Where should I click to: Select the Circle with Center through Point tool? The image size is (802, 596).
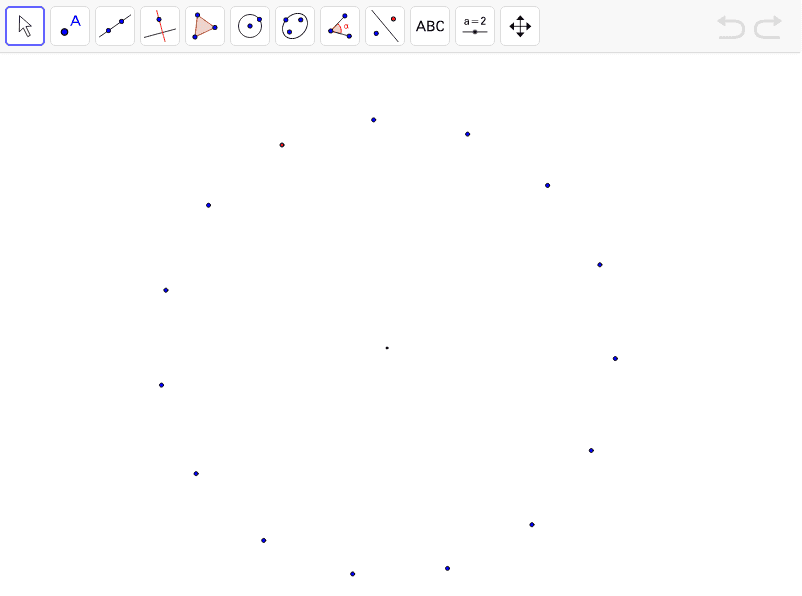pyautogui.click(x=249, y=26)
